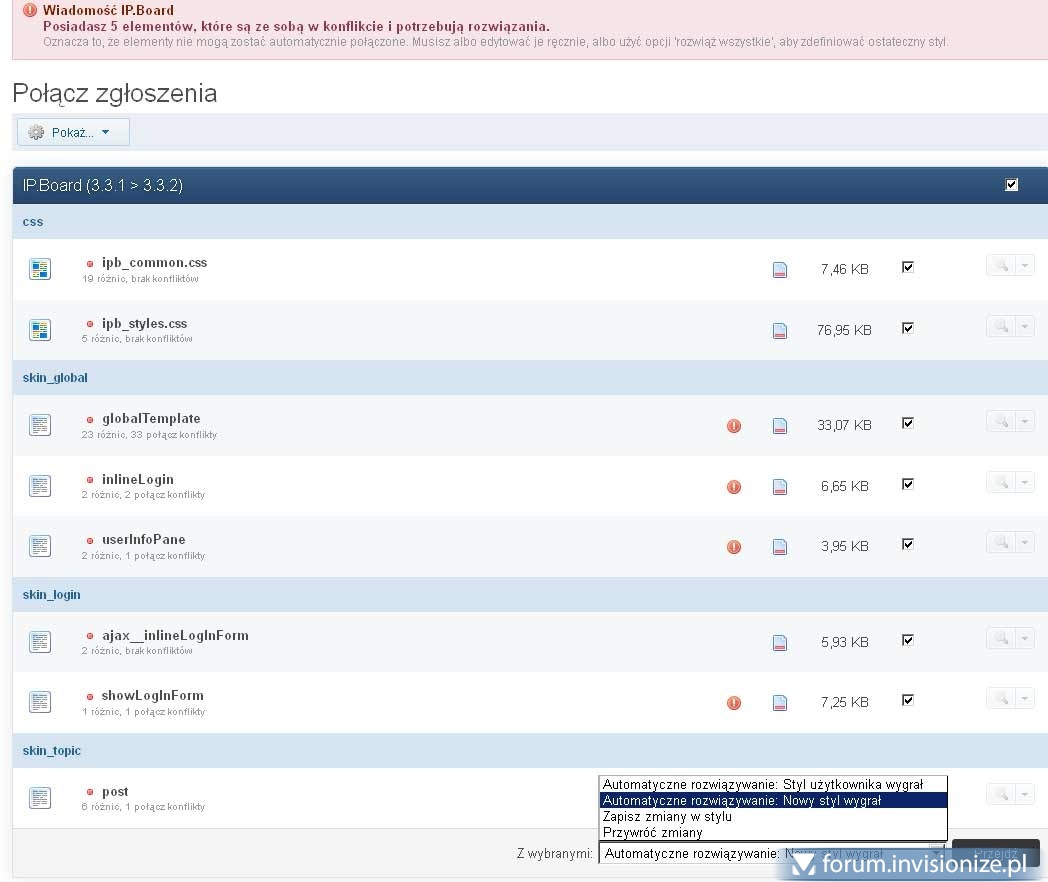Uncheck the checkbox for ipb_common.css
1048x882 pixels.
908,267
